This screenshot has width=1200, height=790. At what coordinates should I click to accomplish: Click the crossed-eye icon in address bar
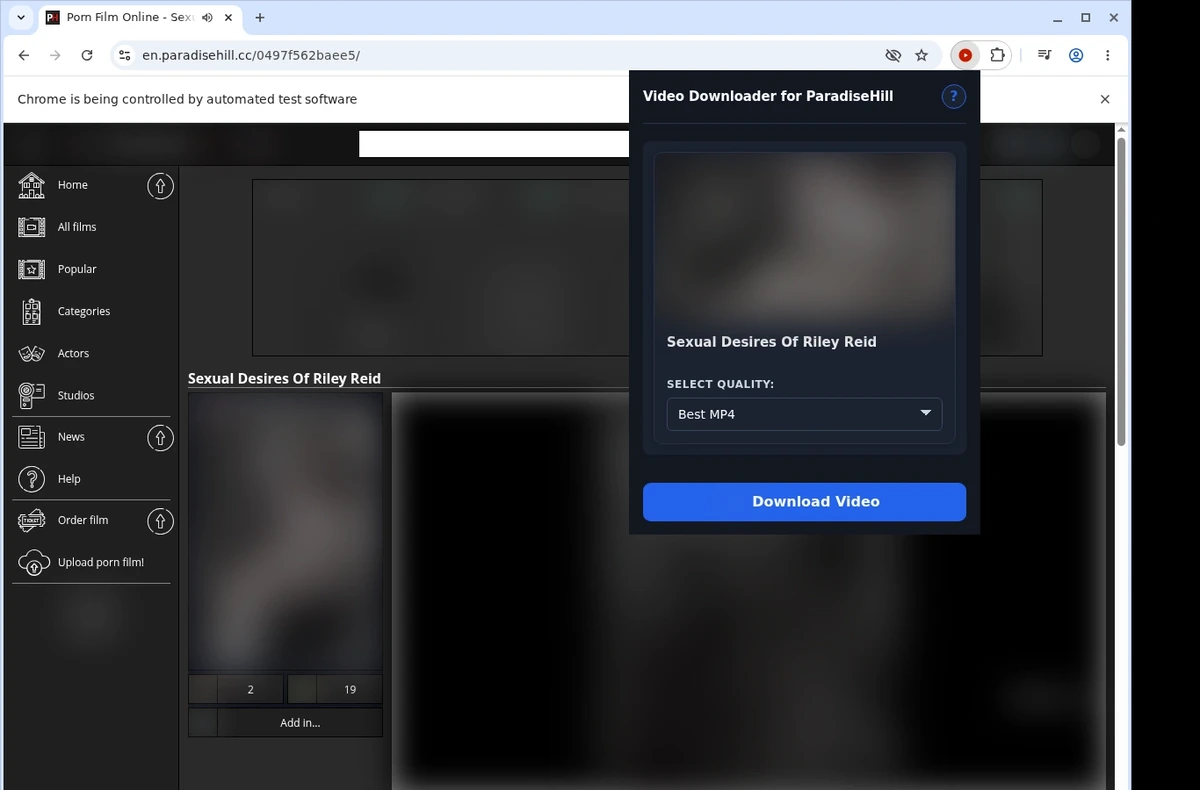coord(893,56)
